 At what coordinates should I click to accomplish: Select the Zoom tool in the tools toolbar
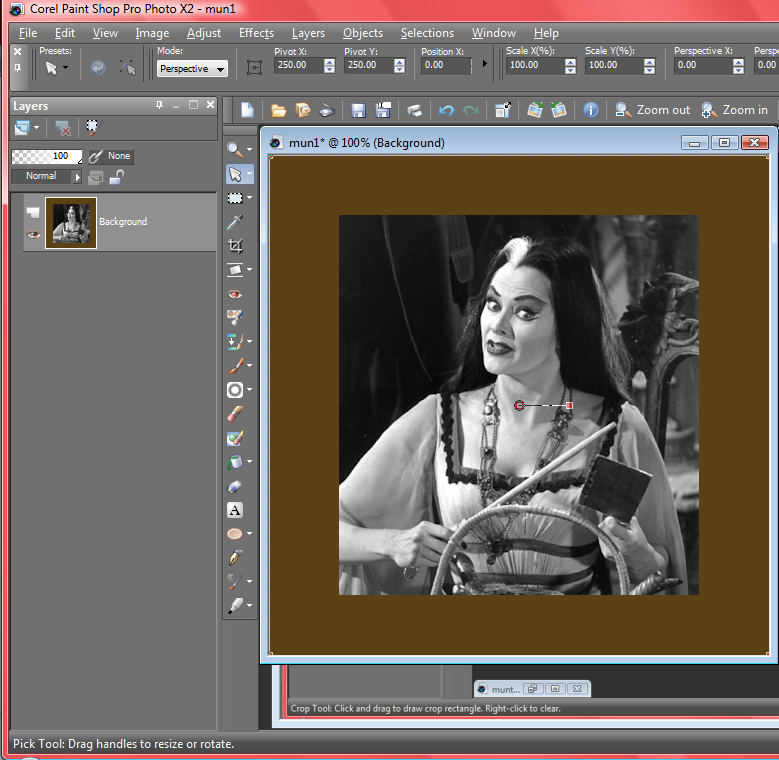point(234,149)
